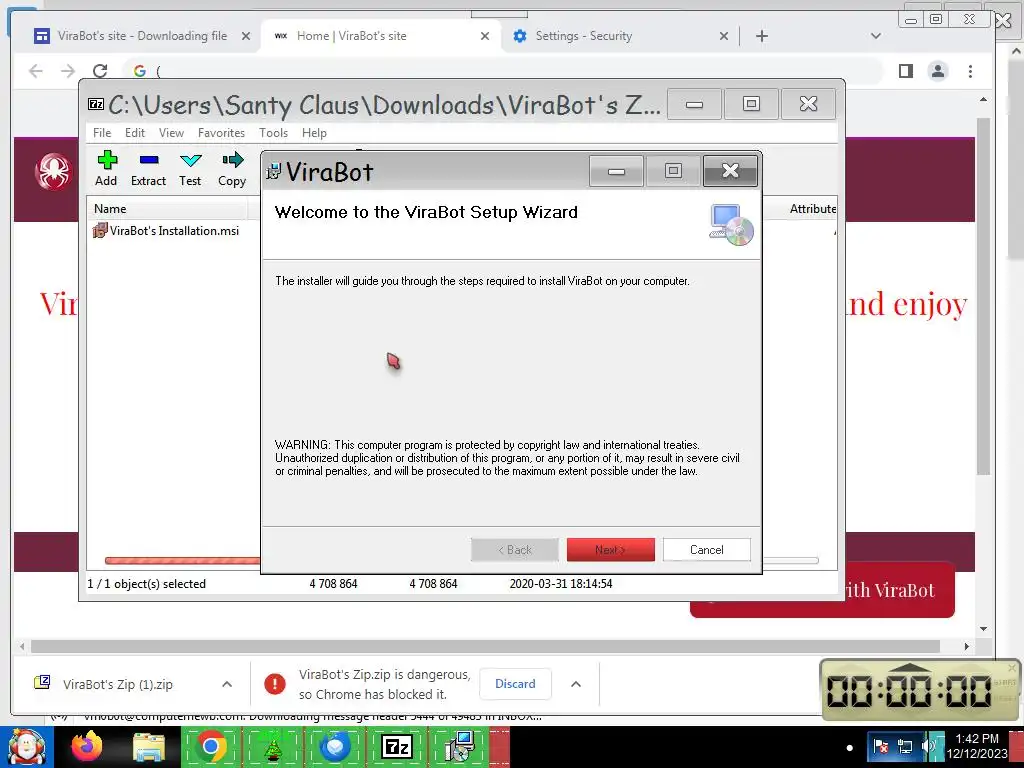Open 7-Zip from the taskbar
Screen dimensions: 1024x768
(x=396, y=747)
